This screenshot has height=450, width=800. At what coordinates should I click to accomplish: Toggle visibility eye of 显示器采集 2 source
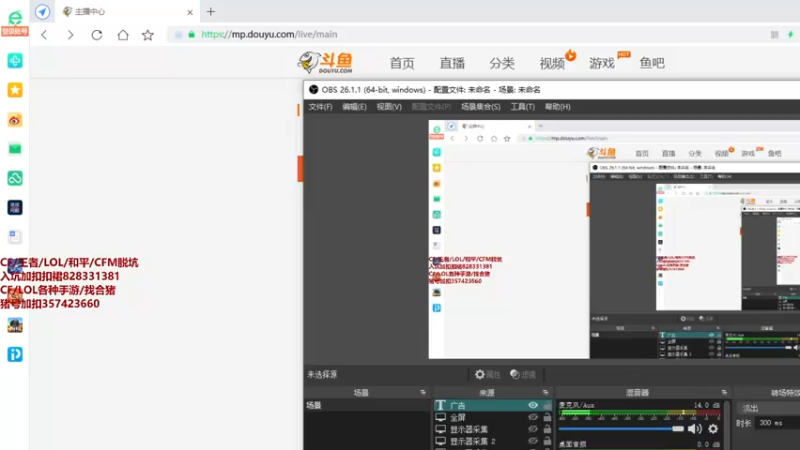point(533,441)
